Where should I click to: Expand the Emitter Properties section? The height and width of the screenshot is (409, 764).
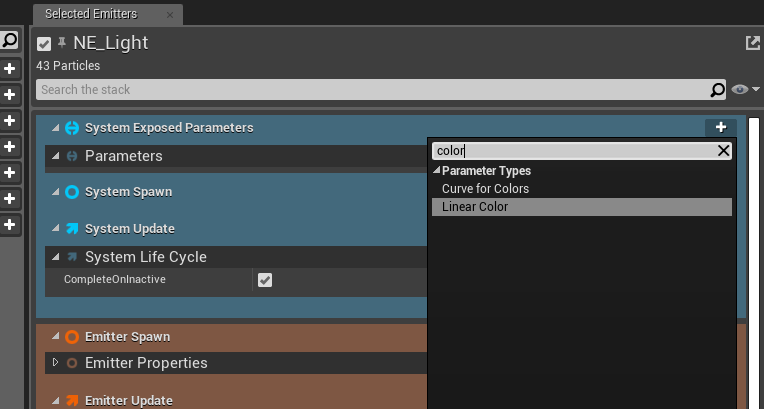click(55, 362)
